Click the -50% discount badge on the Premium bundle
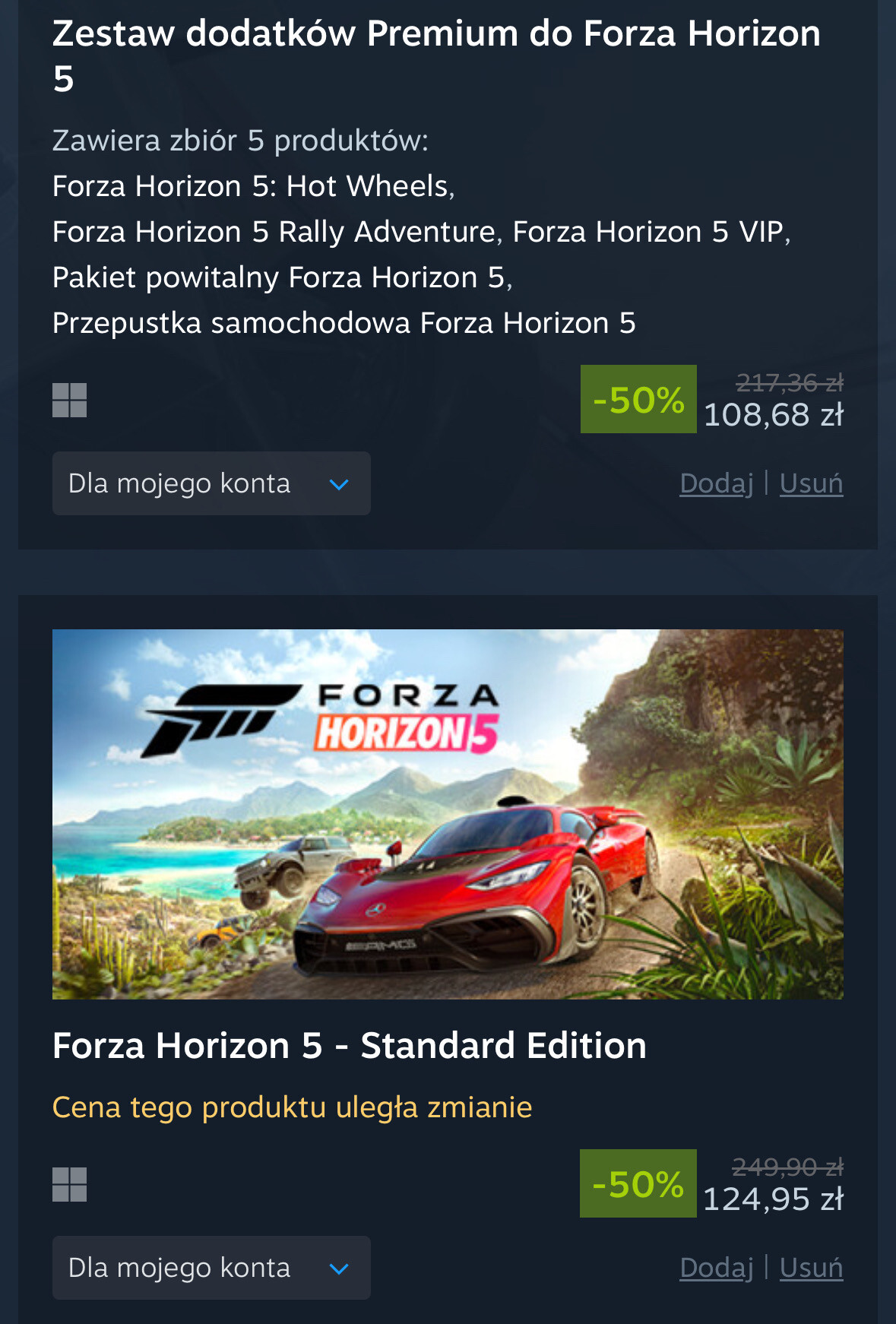Image resolution: width=896 pixels, height=1324 pixels. [x=638, y=399]
